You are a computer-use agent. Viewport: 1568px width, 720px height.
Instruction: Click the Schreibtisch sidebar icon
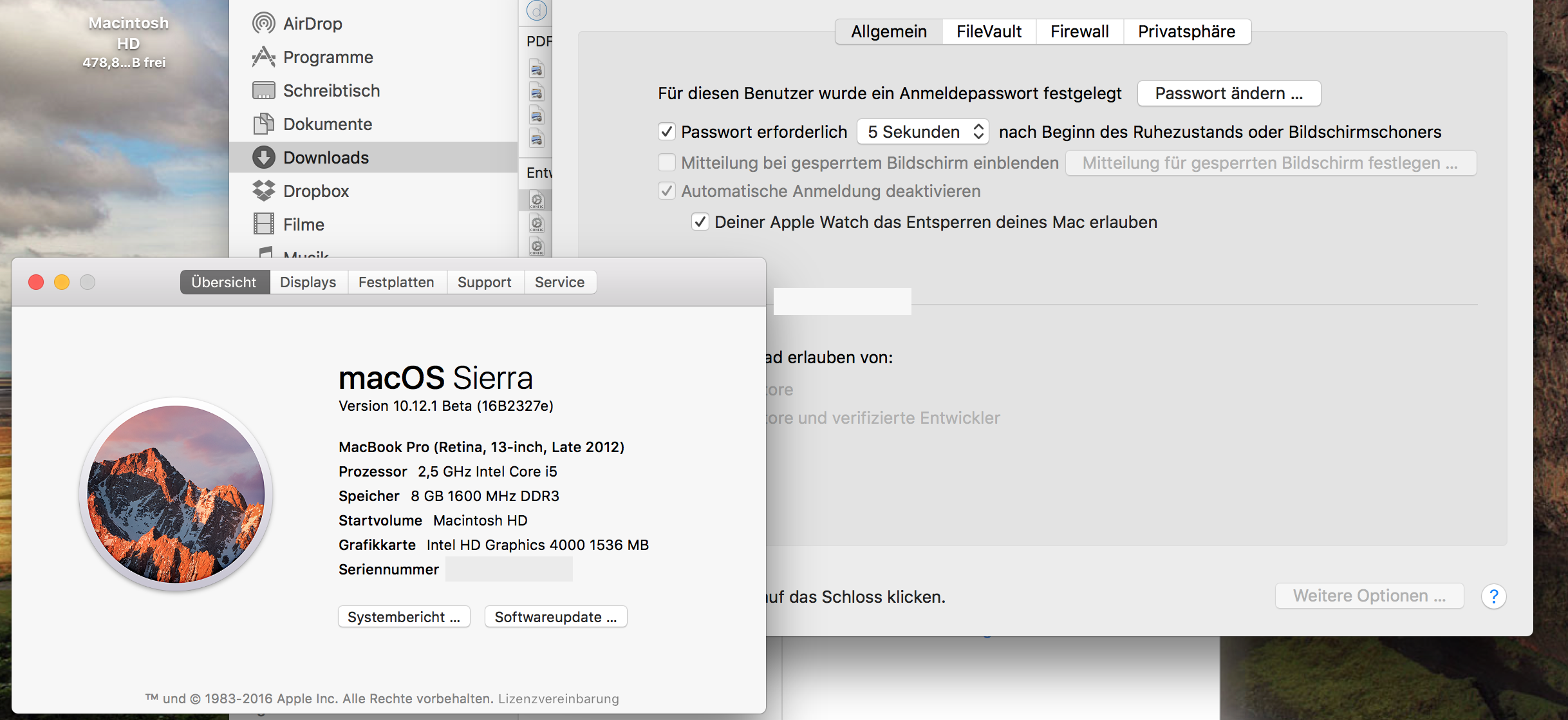coord(263,91)
